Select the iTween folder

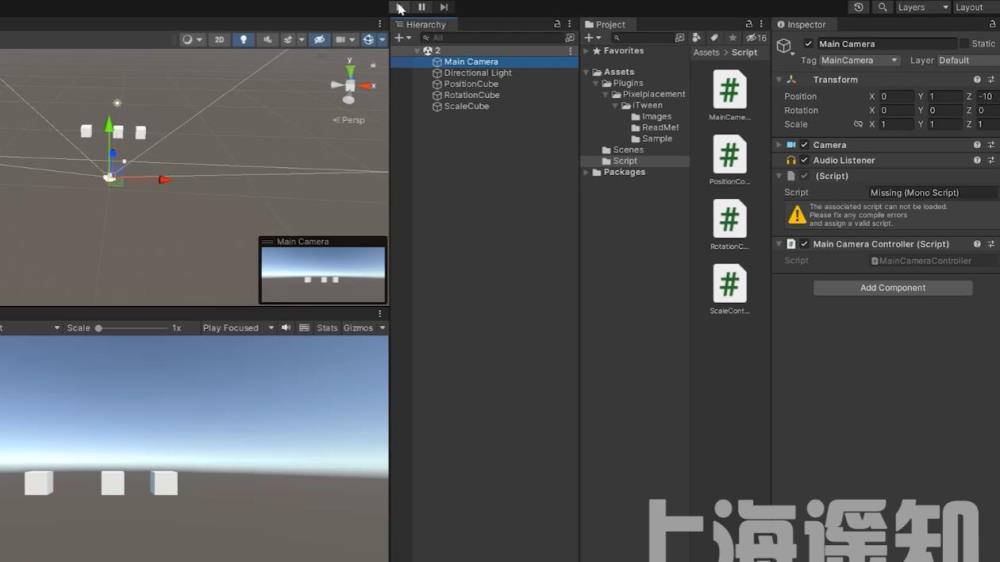click(x=647, y=105)
